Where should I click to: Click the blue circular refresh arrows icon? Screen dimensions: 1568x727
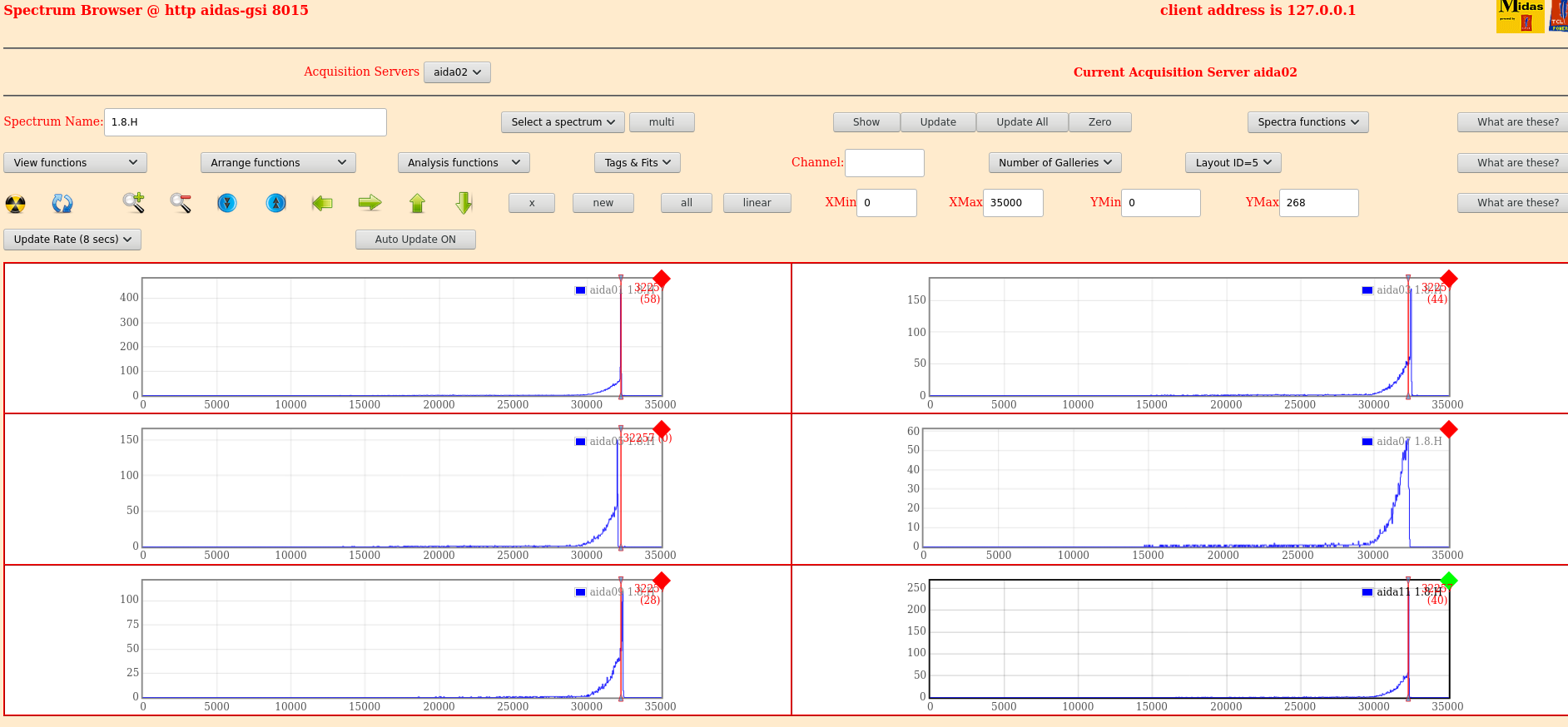coord(62,203)
